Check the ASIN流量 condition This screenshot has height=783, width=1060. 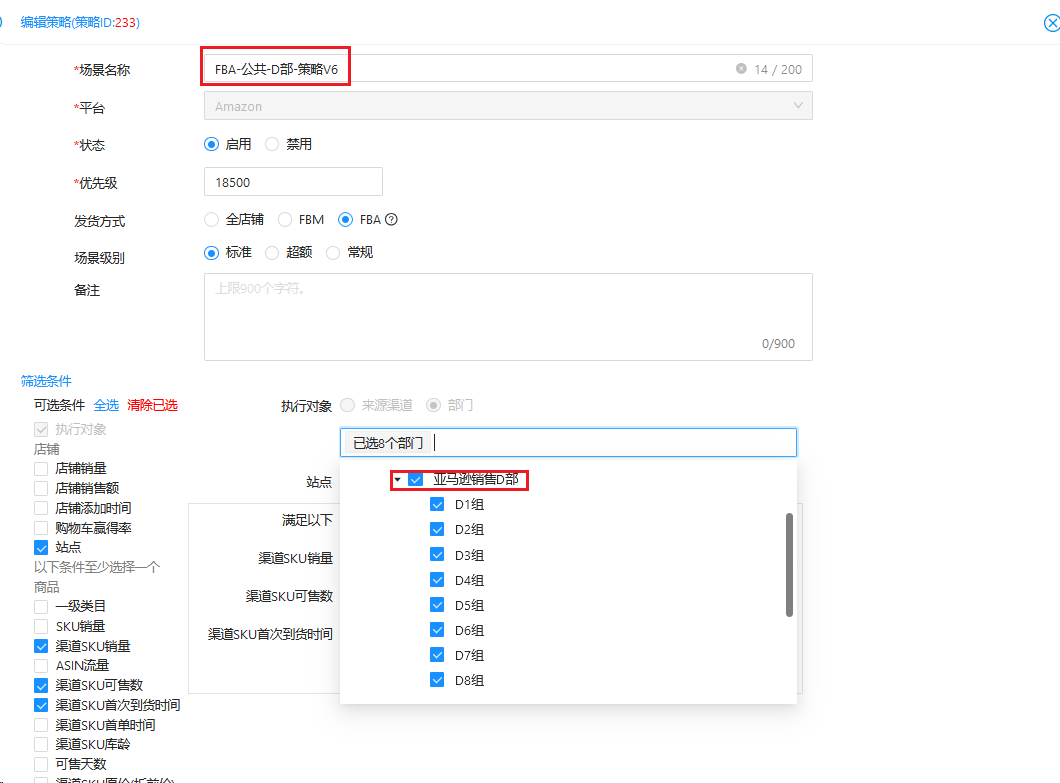click(x=41, y=665)
